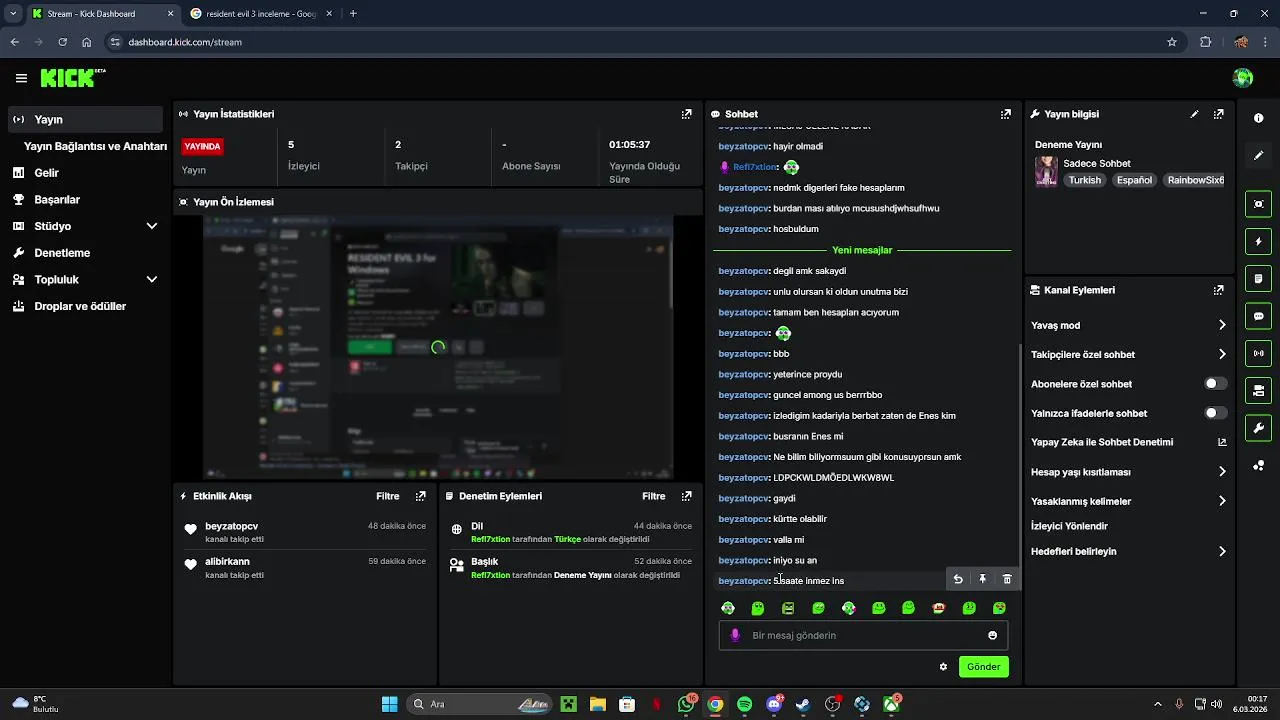Viewport: 1280px width, 720px height.
Task: Toggle the wrench channel actions widget
Action: (x=1258, y=428)
